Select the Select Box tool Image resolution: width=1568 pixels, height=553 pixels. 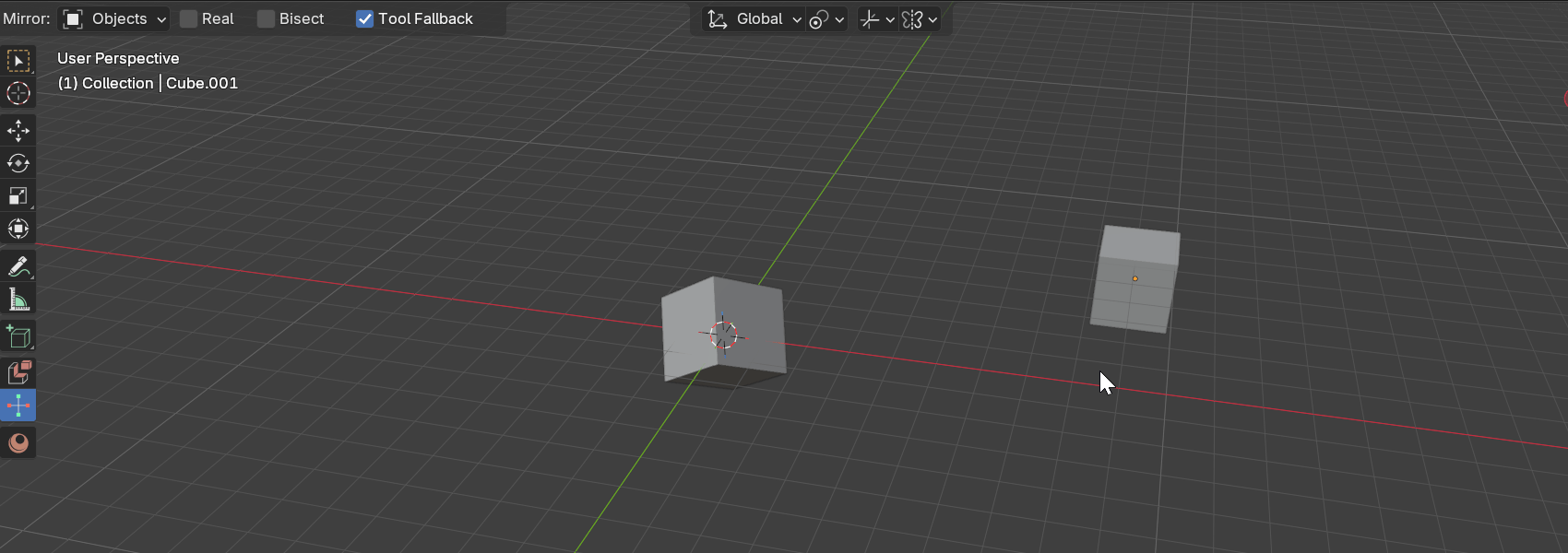(x=18, y=61)
